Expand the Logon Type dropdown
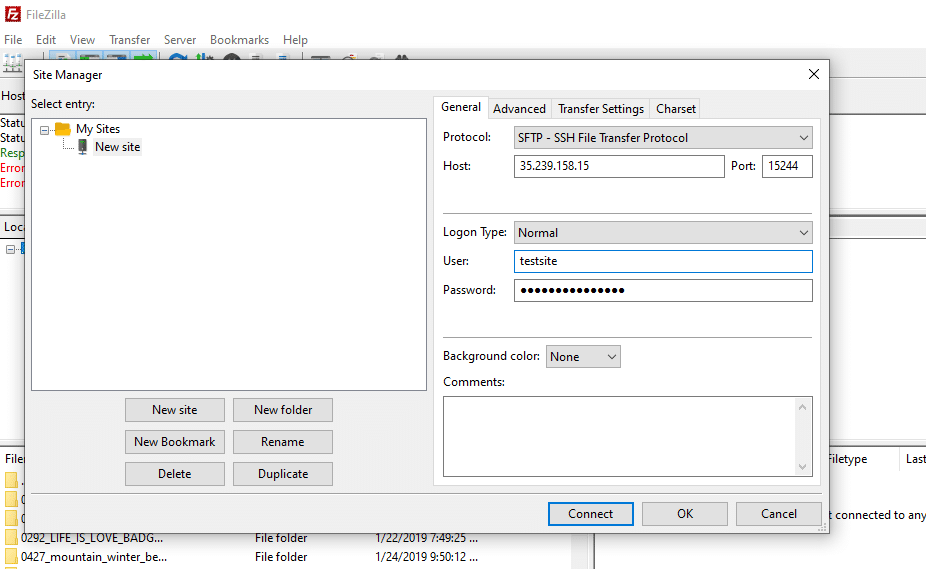The image size is (926, 569). pyautogui.click(x=662, y=233)
